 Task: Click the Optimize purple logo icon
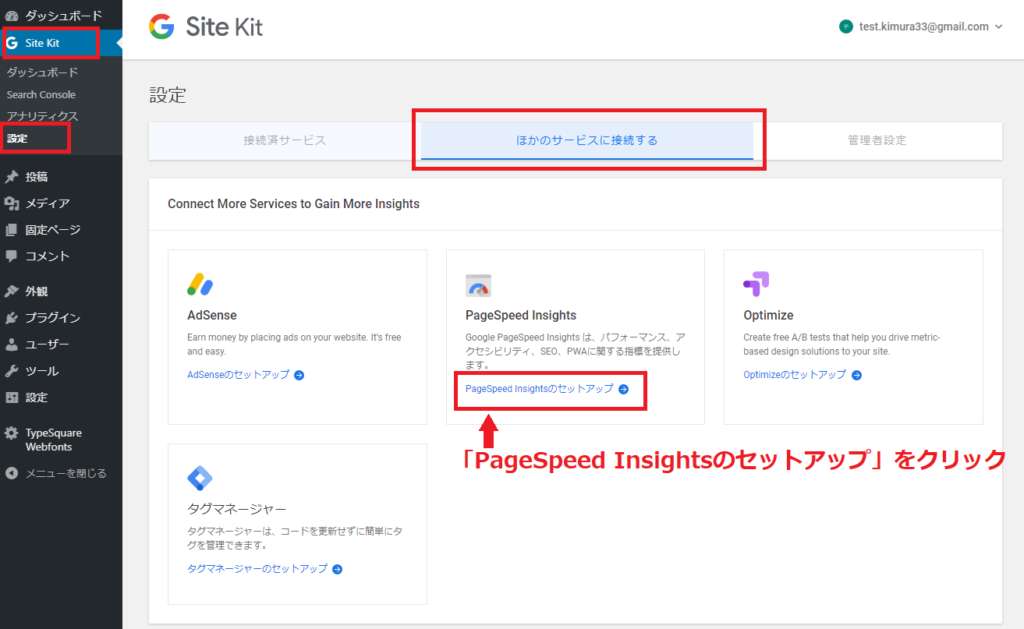756,284
